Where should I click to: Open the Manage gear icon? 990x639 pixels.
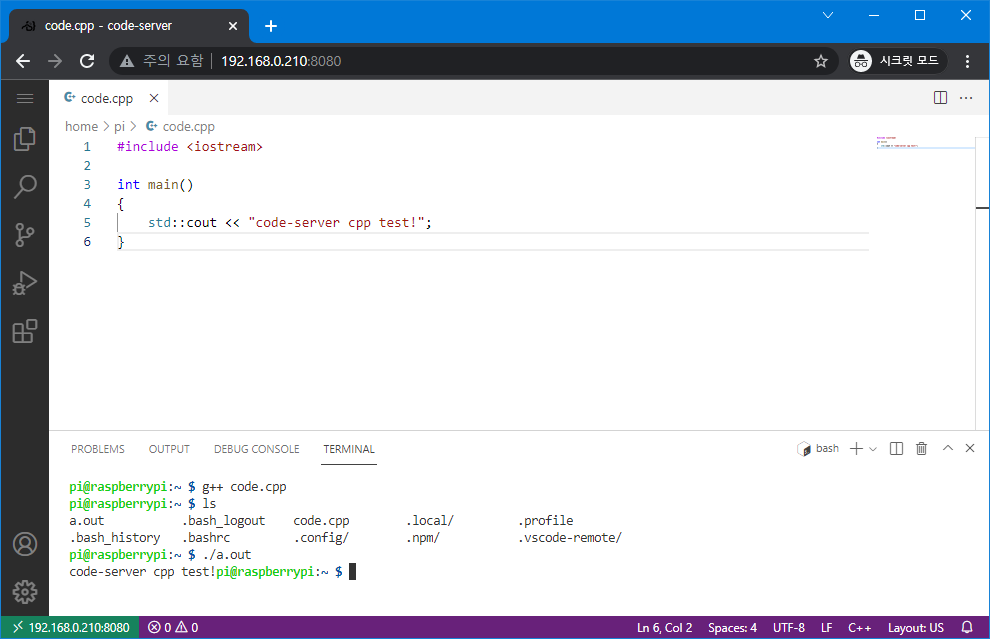coord(25,592)
